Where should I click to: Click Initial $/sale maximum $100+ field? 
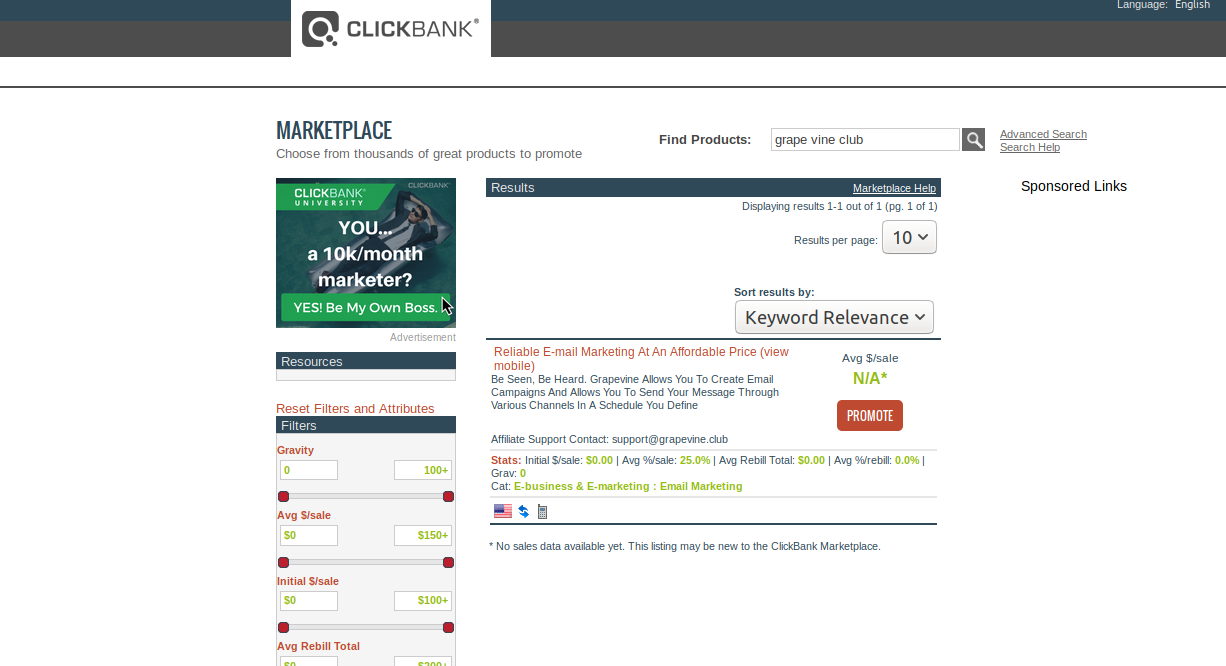click(423, 601)
